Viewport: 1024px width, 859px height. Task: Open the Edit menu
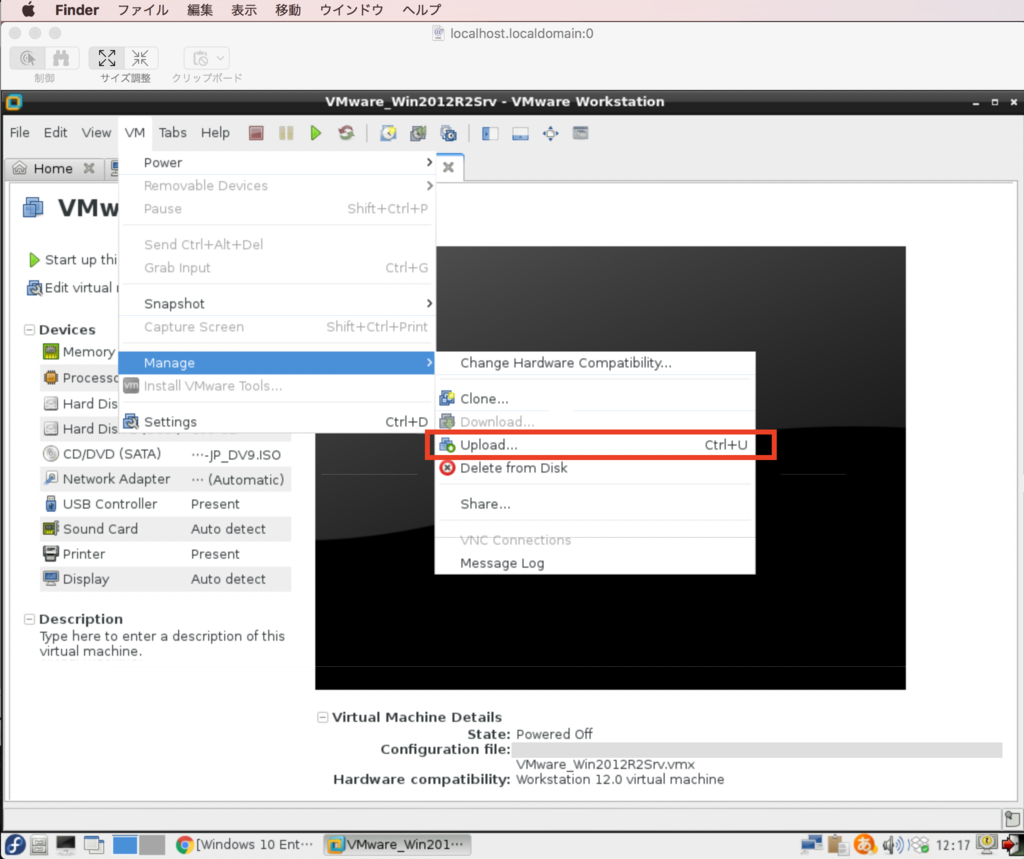(x=56, y=133)
